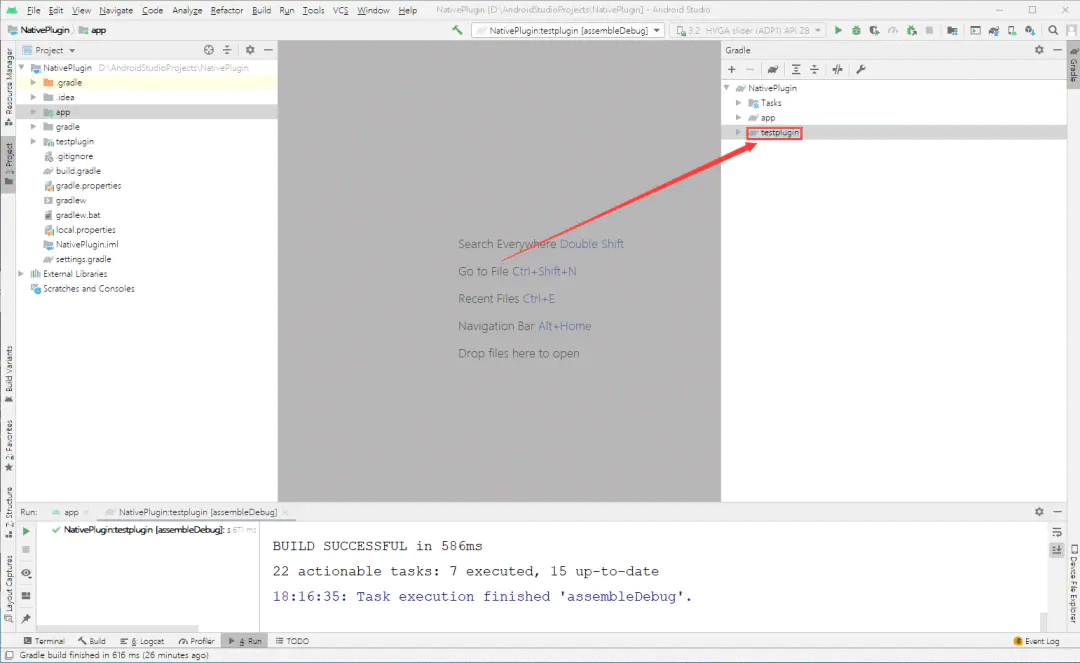Image resolution: width=1080 pixels, height=663 pixels.
Task: Click the green Run app button in toolbar
Action: [x=838, y=30]
